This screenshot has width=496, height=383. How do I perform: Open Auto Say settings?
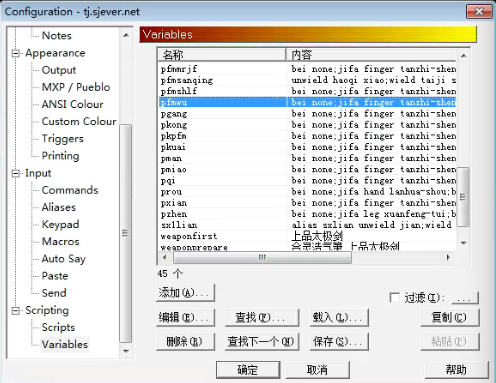pos(63,259)
